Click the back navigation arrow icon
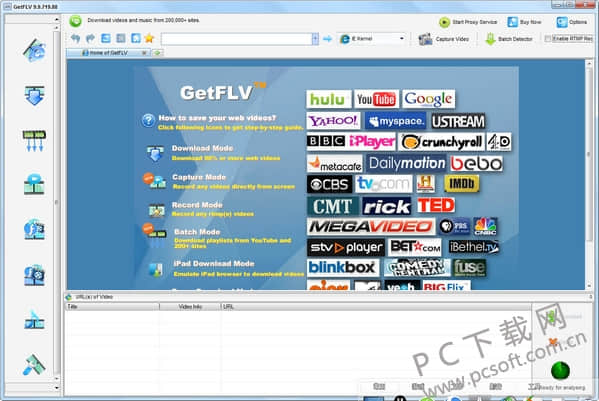This screenshot has height=401, width=599. 76,38
